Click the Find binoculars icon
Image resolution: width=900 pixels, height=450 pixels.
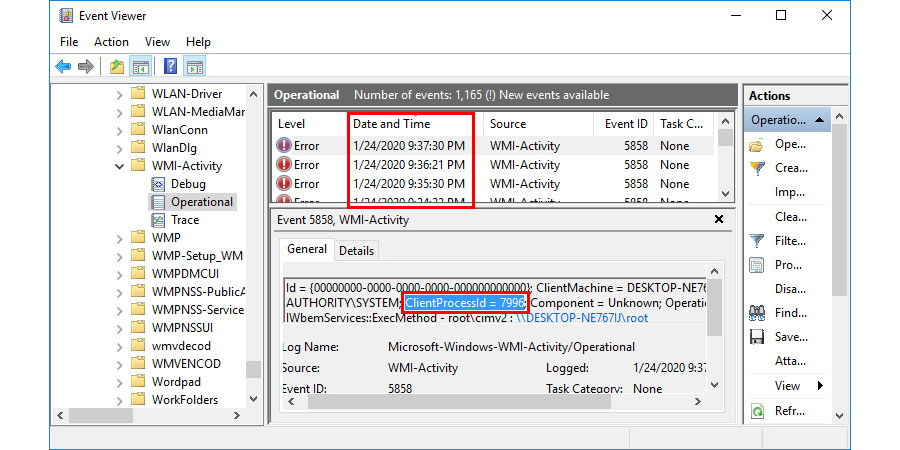point(757,313)
